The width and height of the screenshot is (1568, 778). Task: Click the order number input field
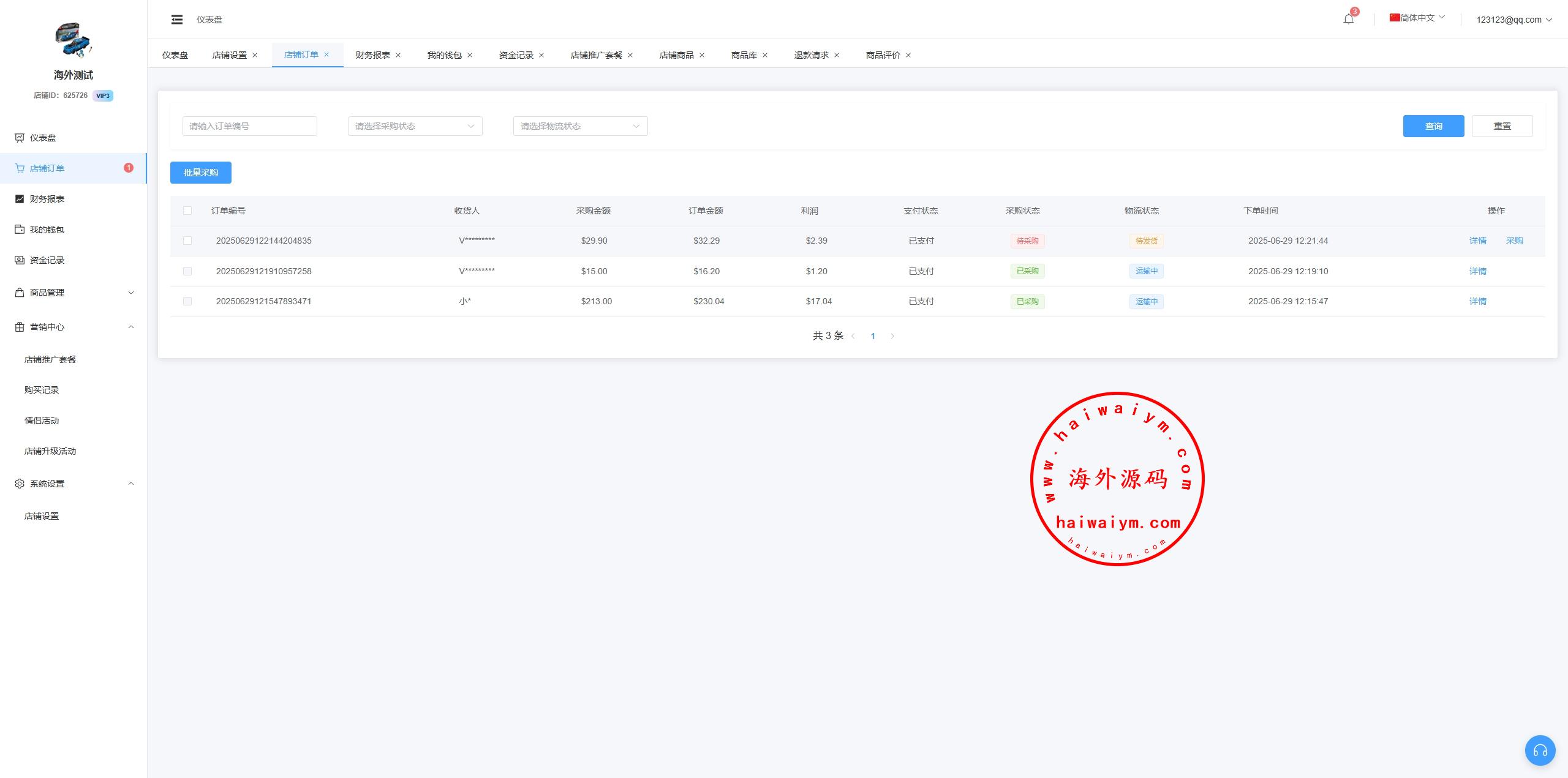pos(249,126)
